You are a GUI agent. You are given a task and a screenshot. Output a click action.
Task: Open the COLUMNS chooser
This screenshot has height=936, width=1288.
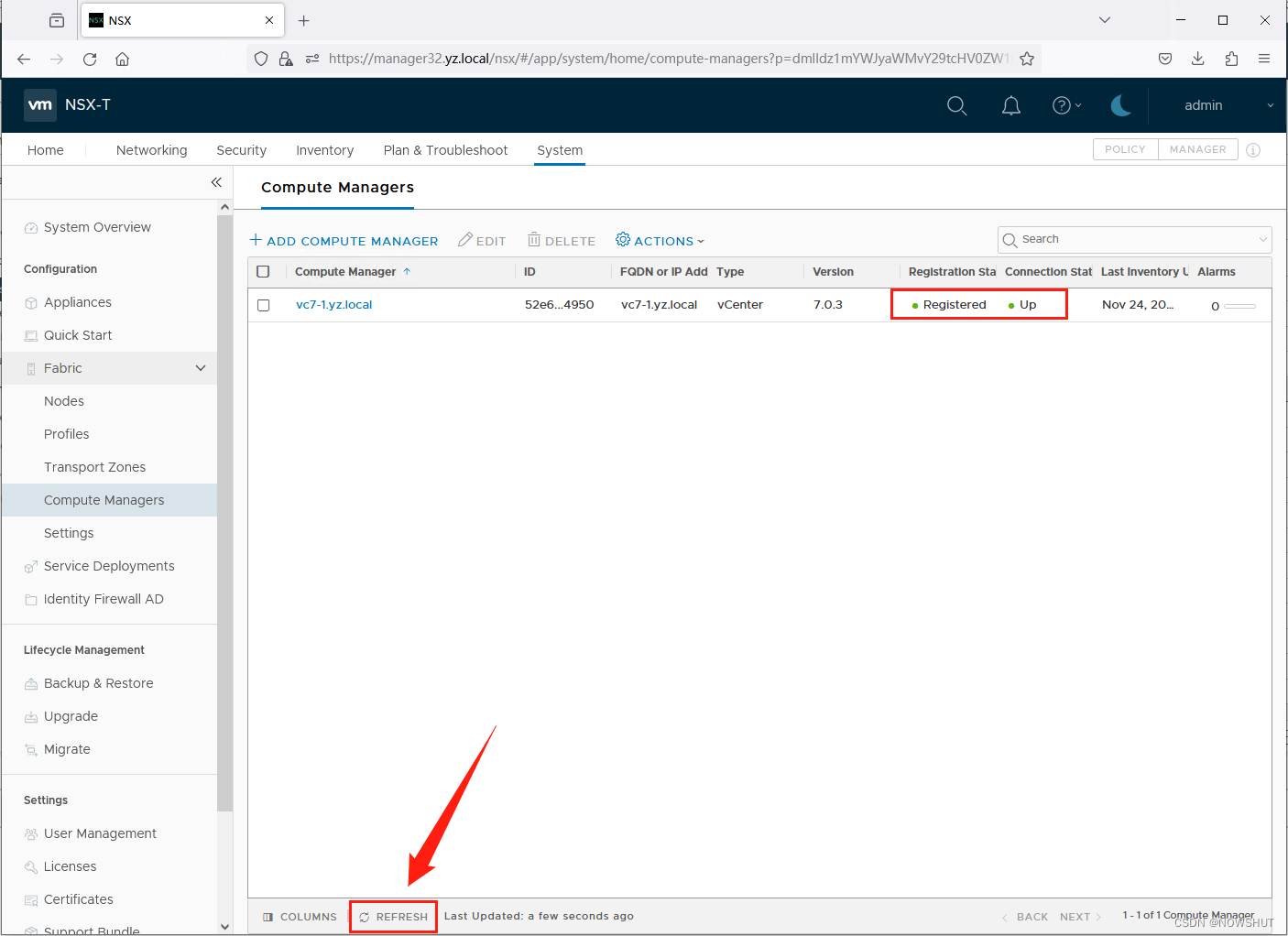[300, 917]
